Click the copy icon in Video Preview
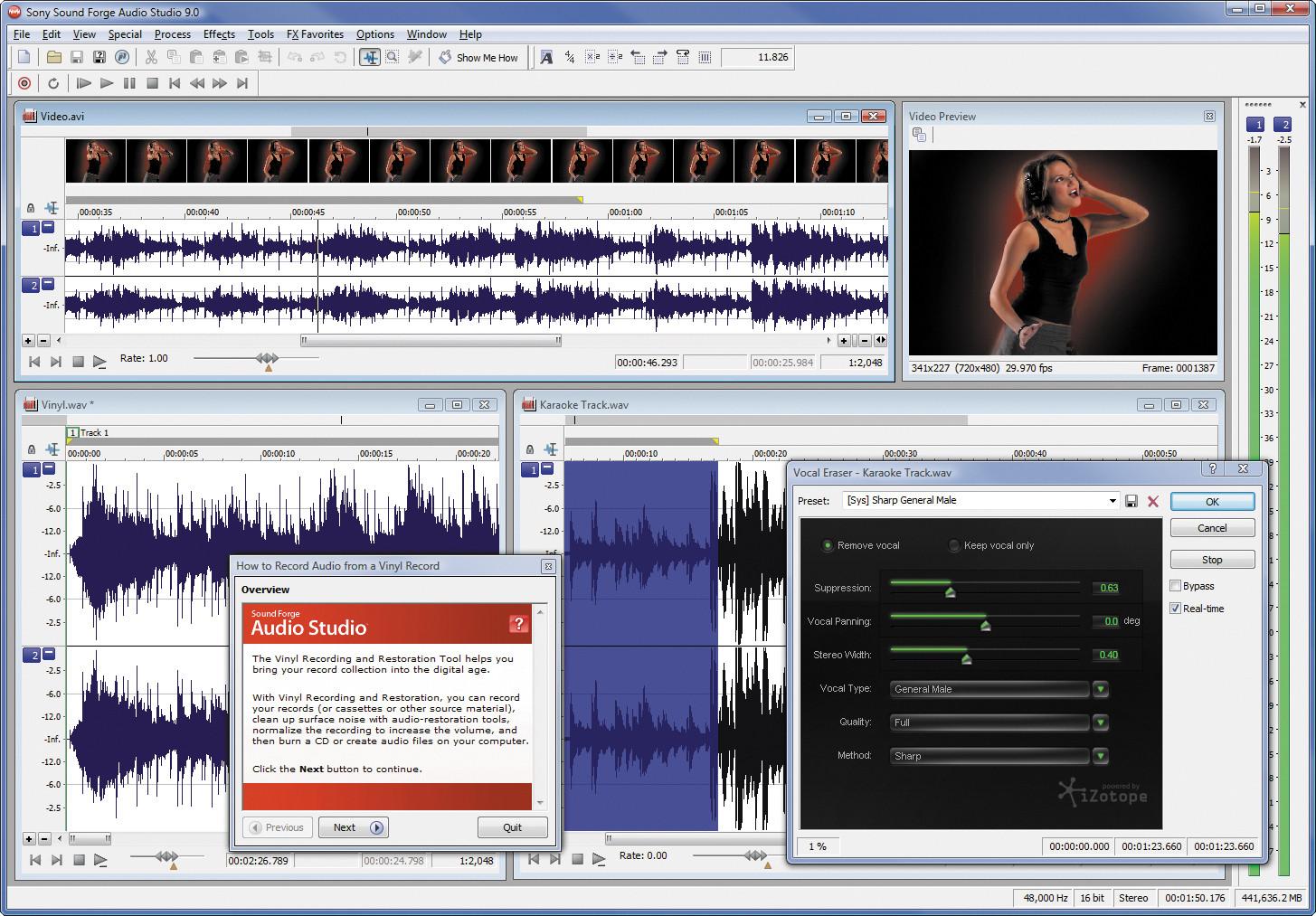Screen dimensions: 1316x916 (x=920, y=135)
